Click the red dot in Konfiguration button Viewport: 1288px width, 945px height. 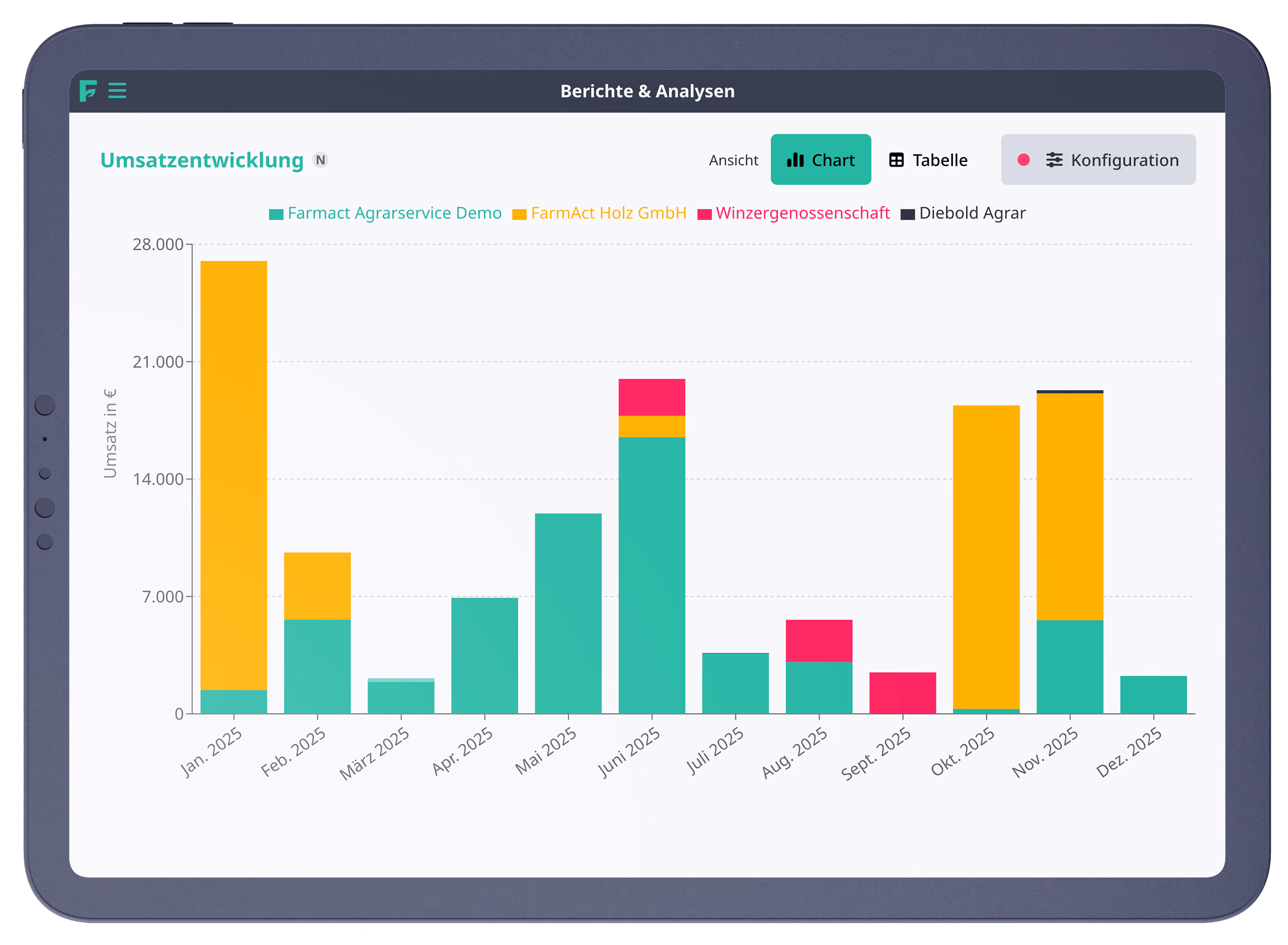pos(1023,160)
